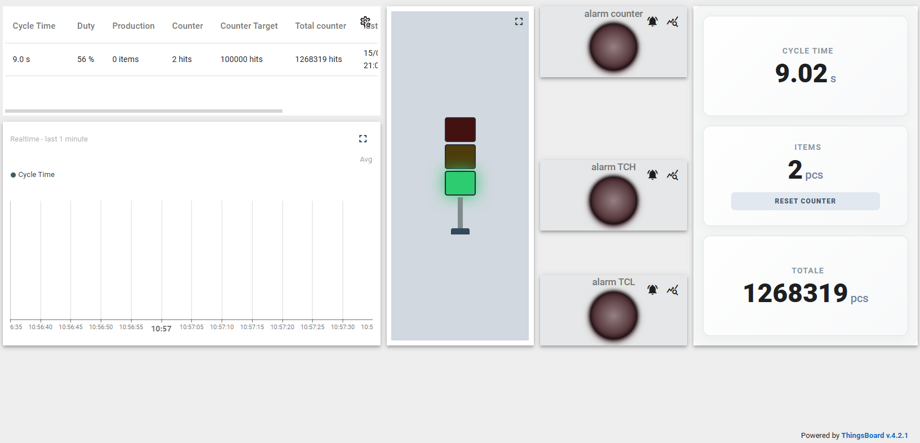Screen dimensions: 920x443
Task: Expand the traffic light widget to fullscreen
Action: click(519, 21)
